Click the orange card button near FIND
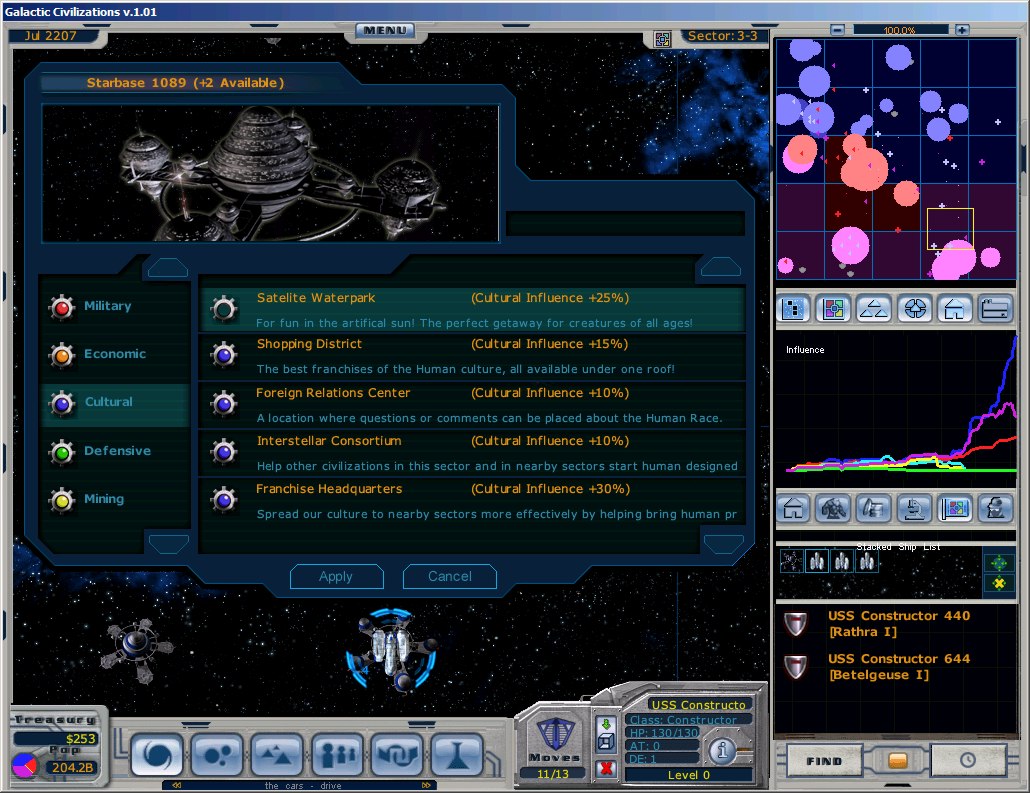 [897, 760]
